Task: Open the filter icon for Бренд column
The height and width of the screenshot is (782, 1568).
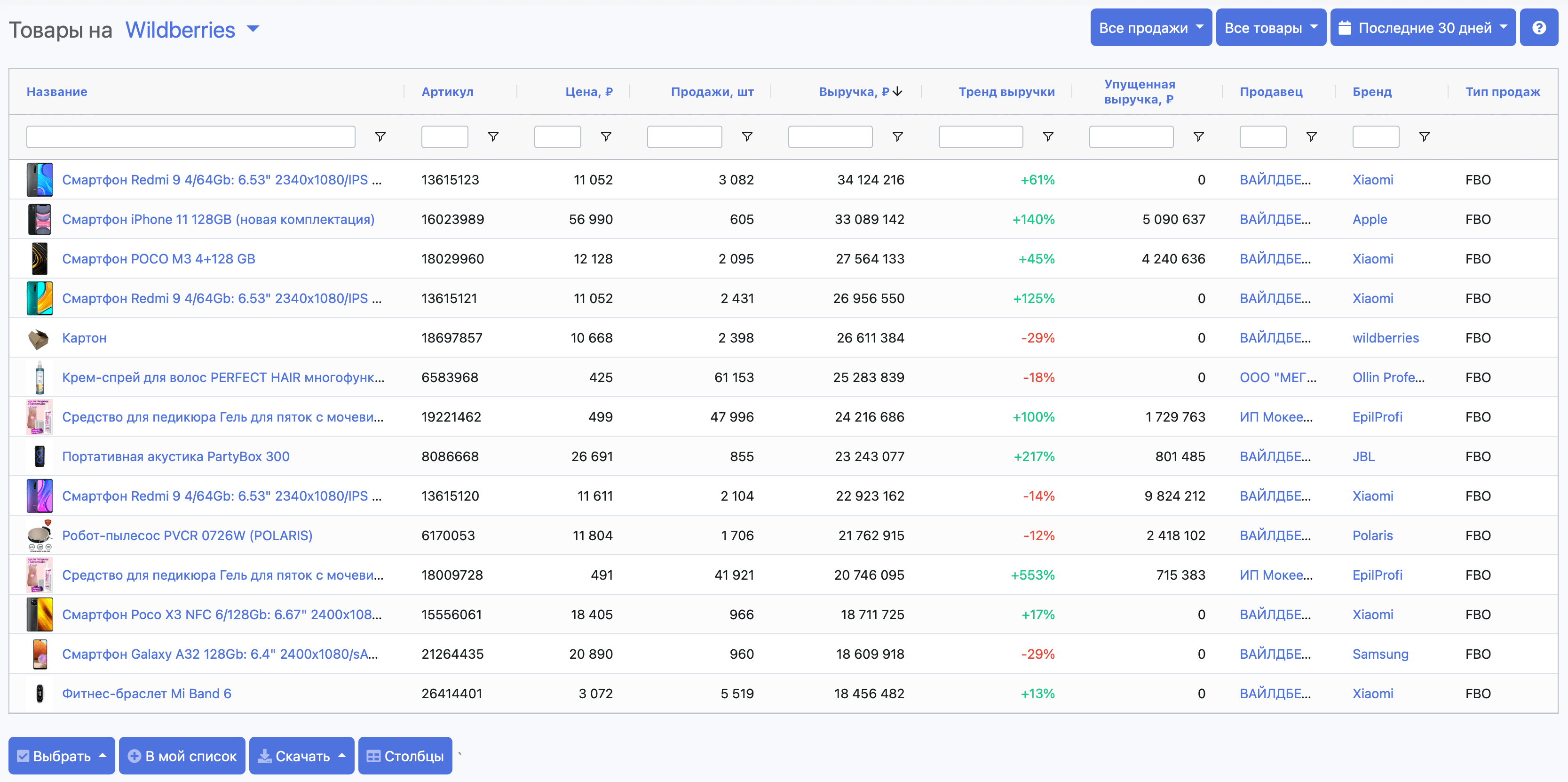Action: click(x=1424, y=136)
